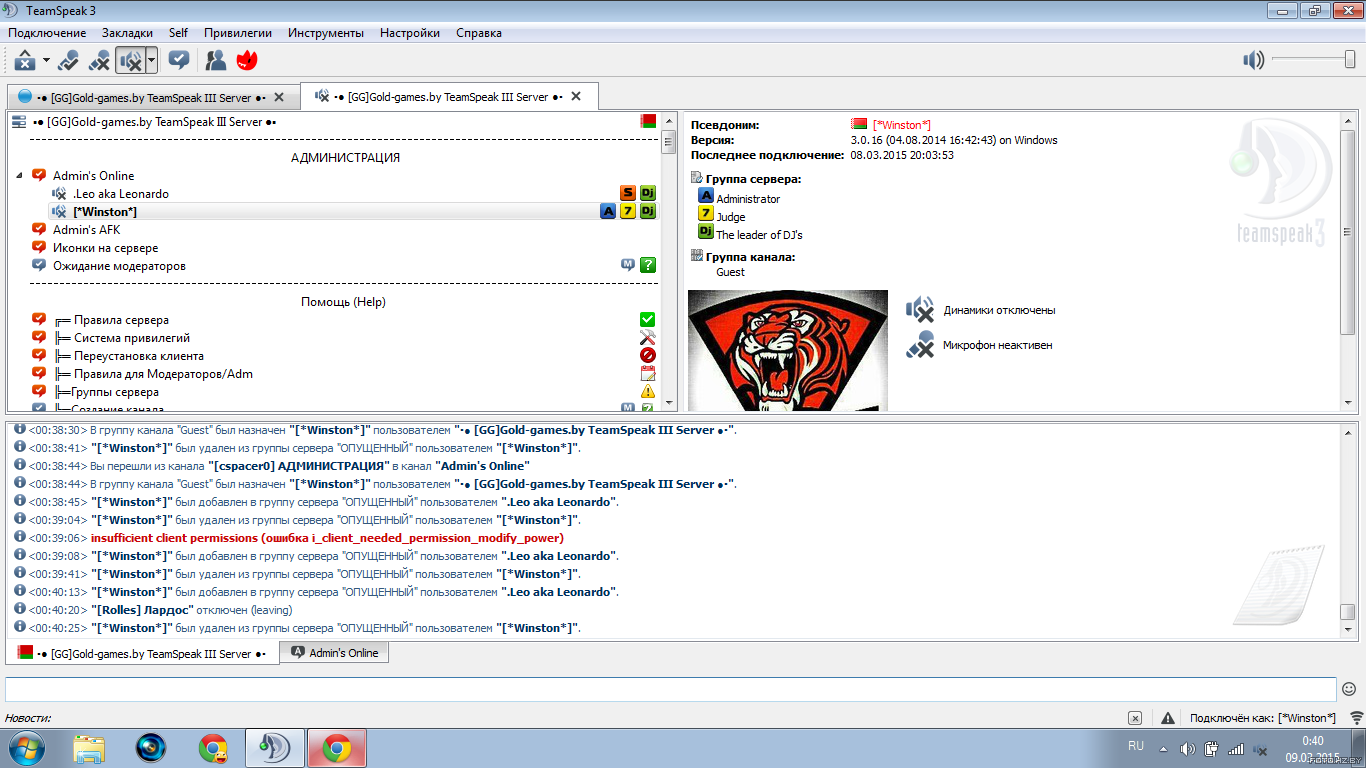This screenshot has height=768, width=1366.
Task: Open the Подключение menu
Action: click(47, 33)
